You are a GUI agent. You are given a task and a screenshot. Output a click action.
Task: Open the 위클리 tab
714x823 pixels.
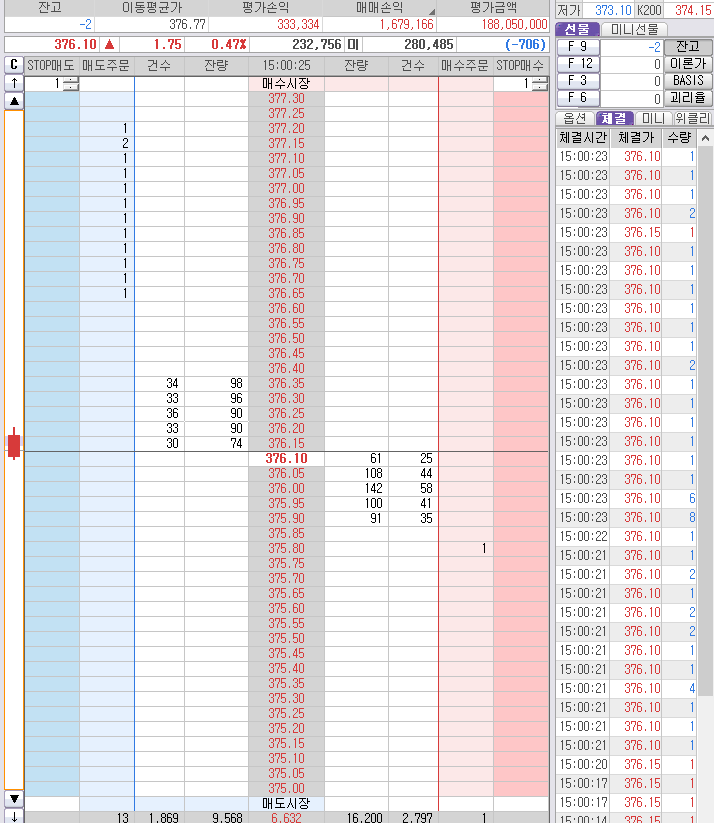692,119
